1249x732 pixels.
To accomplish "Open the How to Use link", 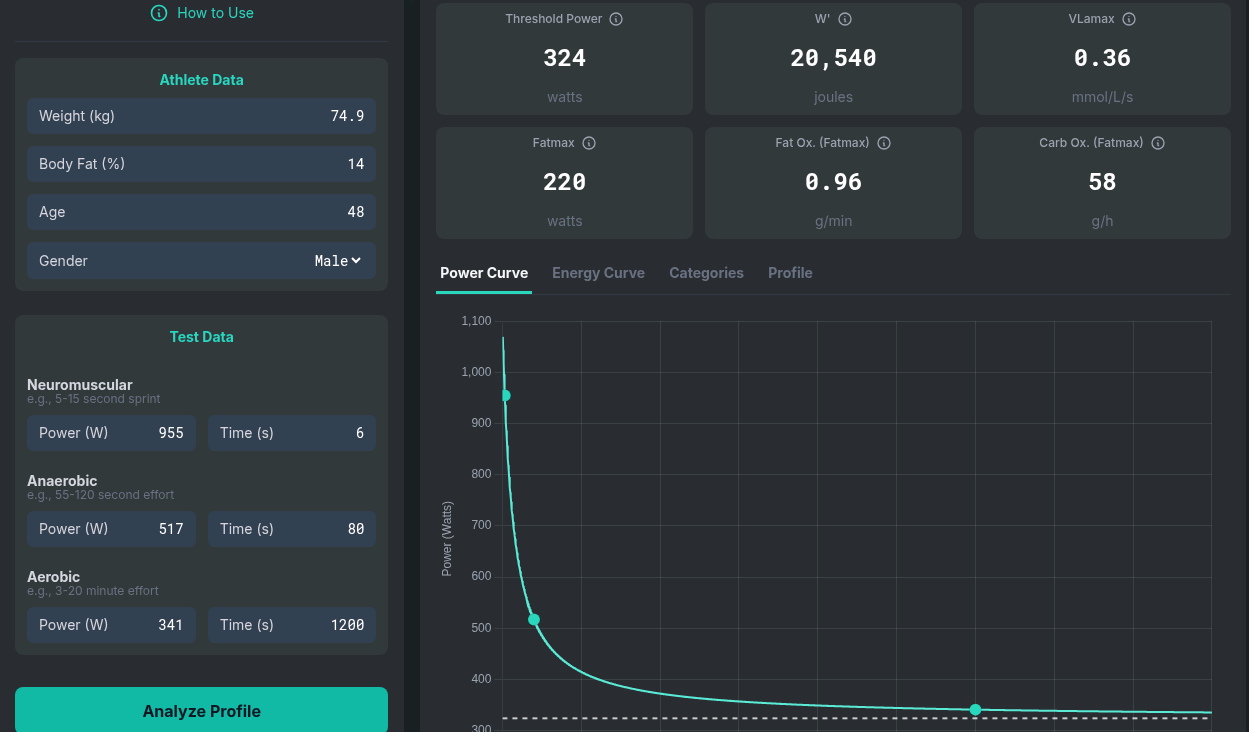I will [215, 13].
